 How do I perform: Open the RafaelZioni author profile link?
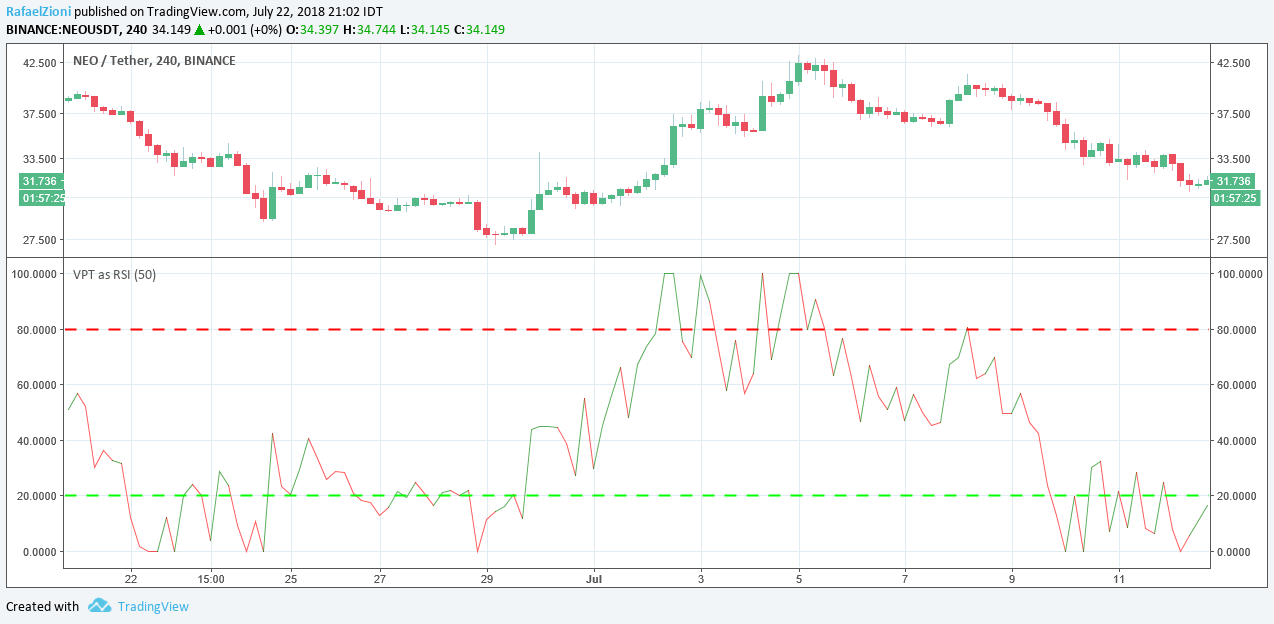click(38, 10)
